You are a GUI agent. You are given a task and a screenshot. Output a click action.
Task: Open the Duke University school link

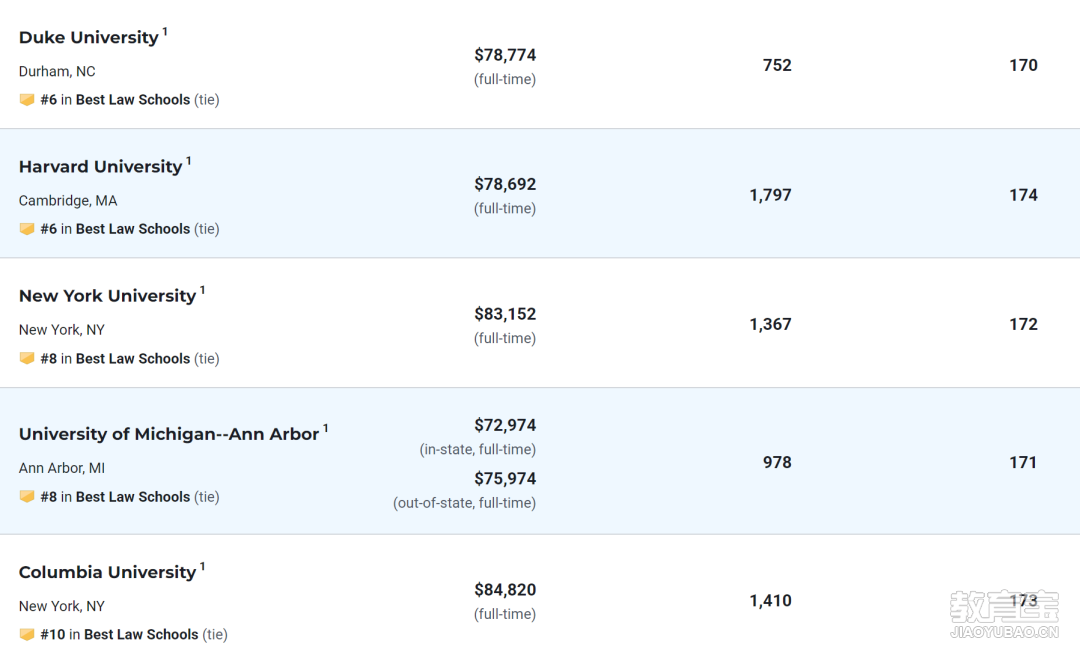pyautogui.click(x=89, y=37)
